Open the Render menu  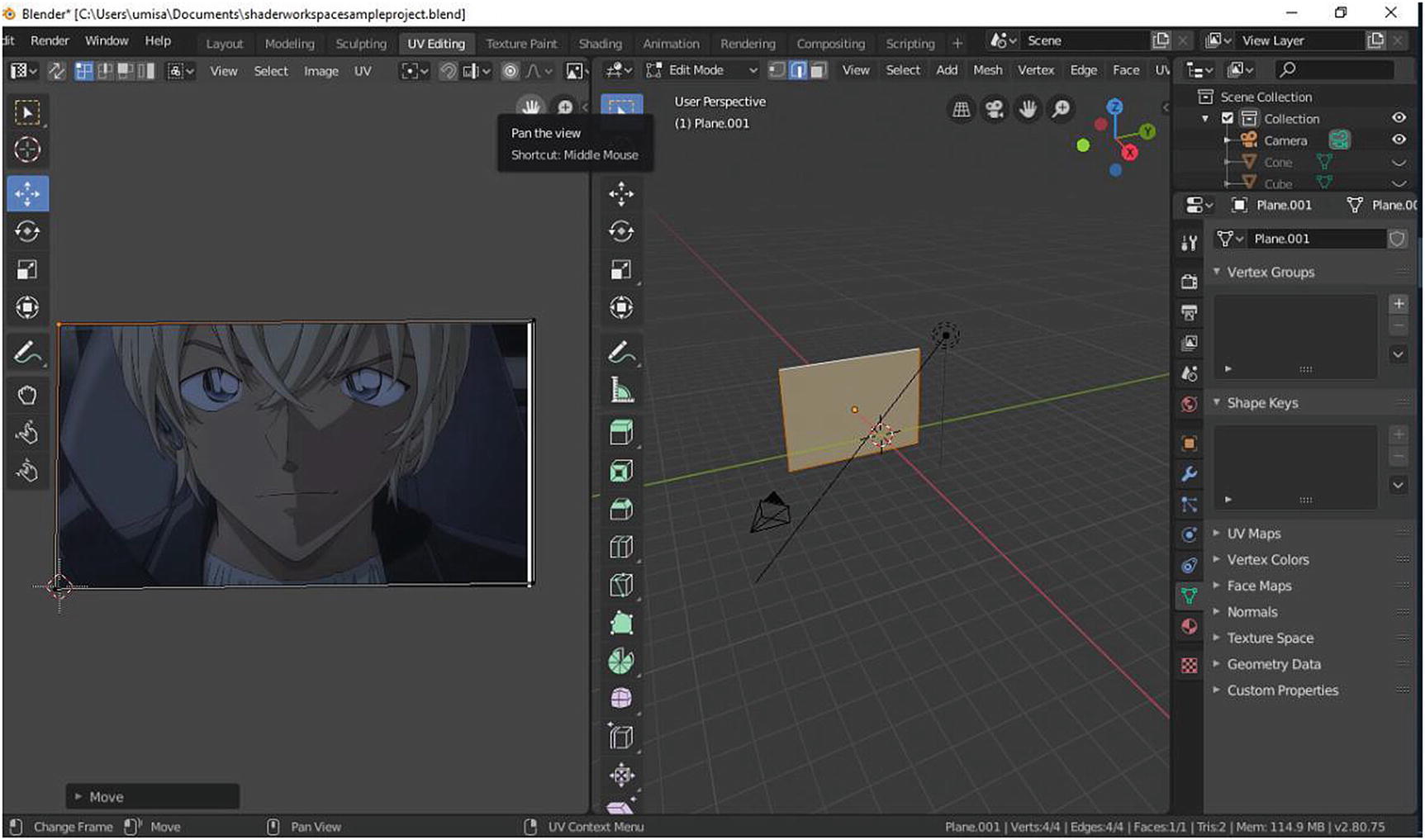coord(50,40)
